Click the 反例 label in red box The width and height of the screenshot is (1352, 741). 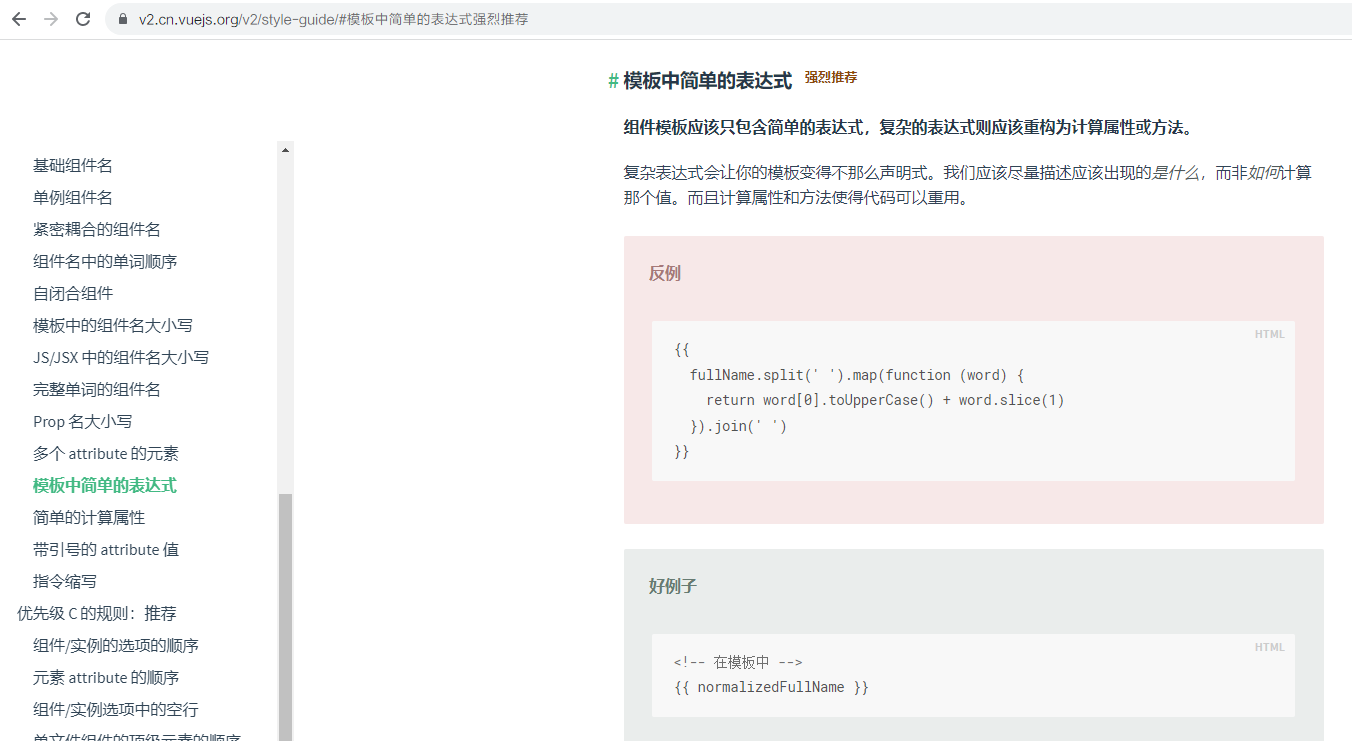665,273
